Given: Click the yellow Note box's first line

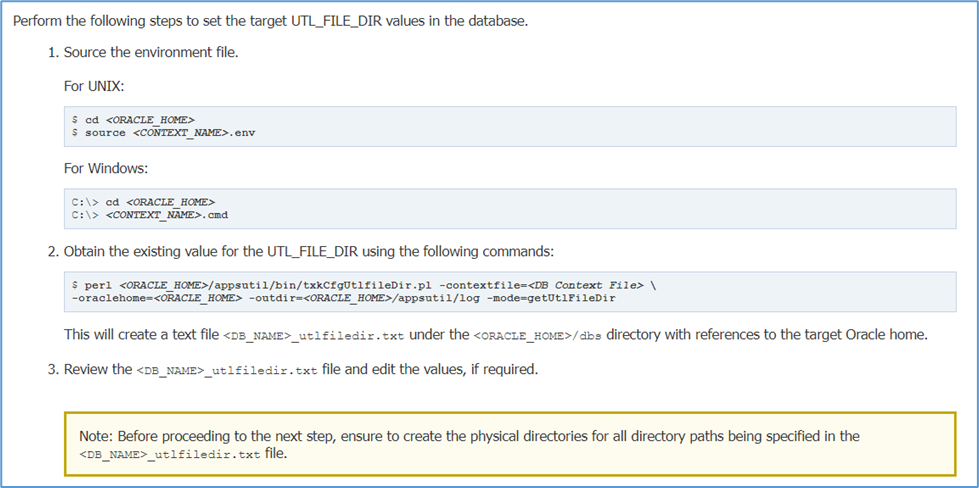Looking at the screenshot, I should (x=469, y=437).
